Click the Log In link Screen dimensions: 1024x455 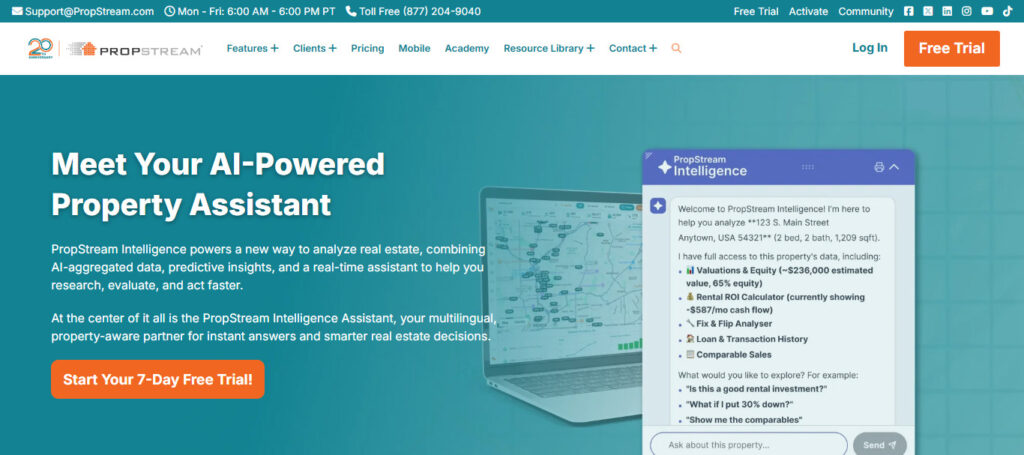click(x=870, y=48)
